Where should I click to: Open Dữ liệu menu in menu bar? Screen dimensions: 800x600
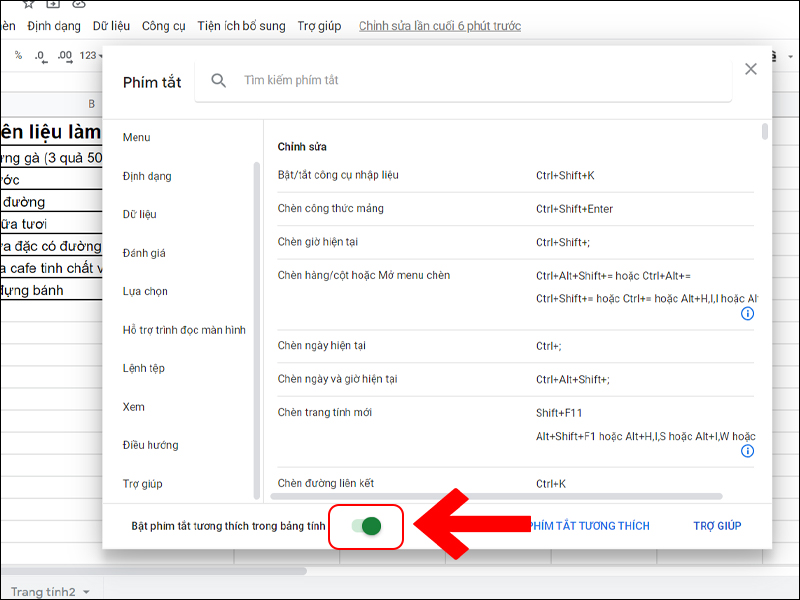point(111,26)
